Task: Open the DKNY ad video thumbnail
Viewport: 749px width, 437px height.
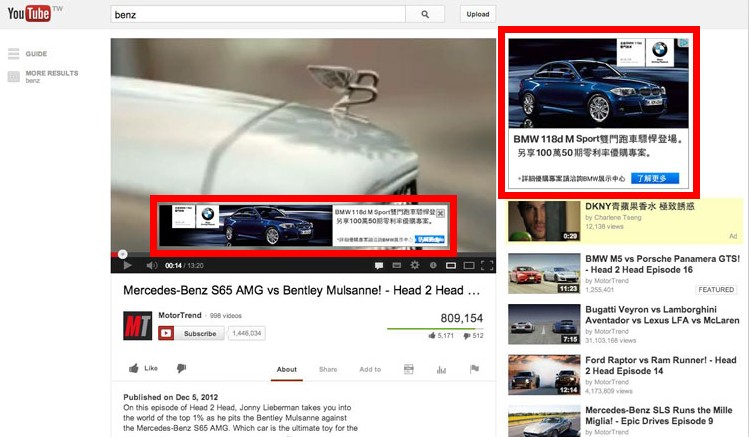Action: (x=544, y=221)
